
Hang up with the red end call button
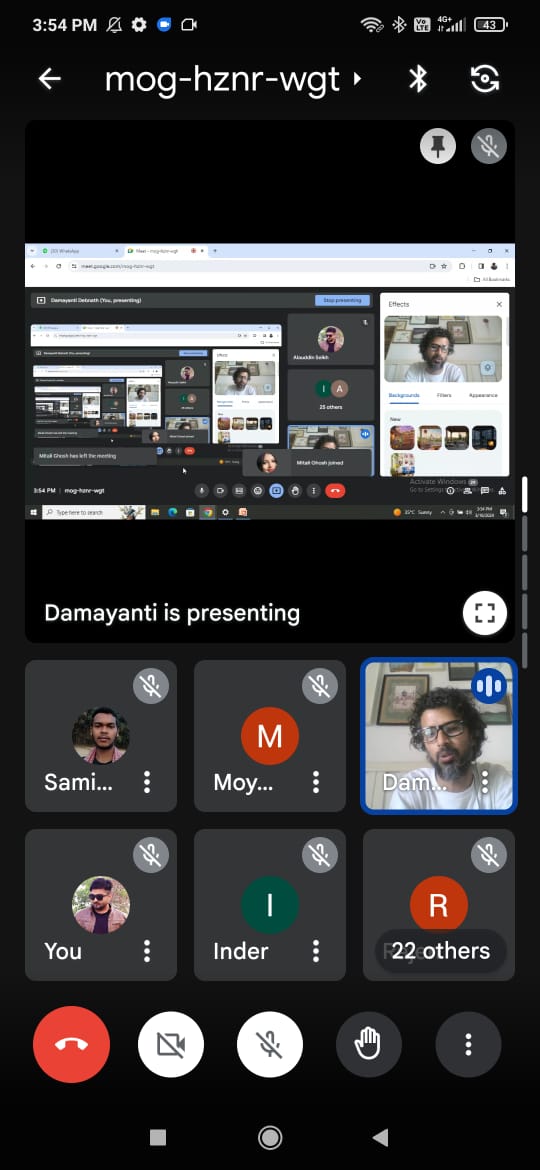point(72,1044)
